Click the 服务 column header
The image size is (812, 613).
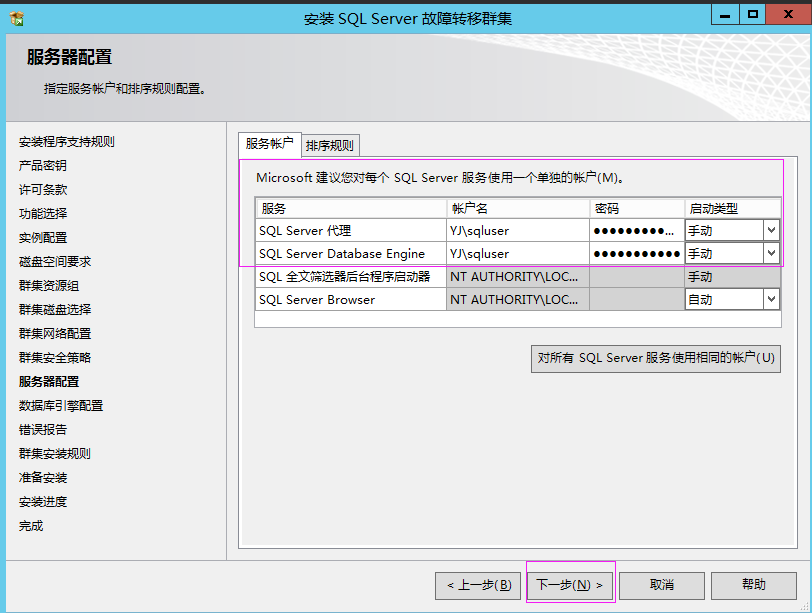pos(350,208)
